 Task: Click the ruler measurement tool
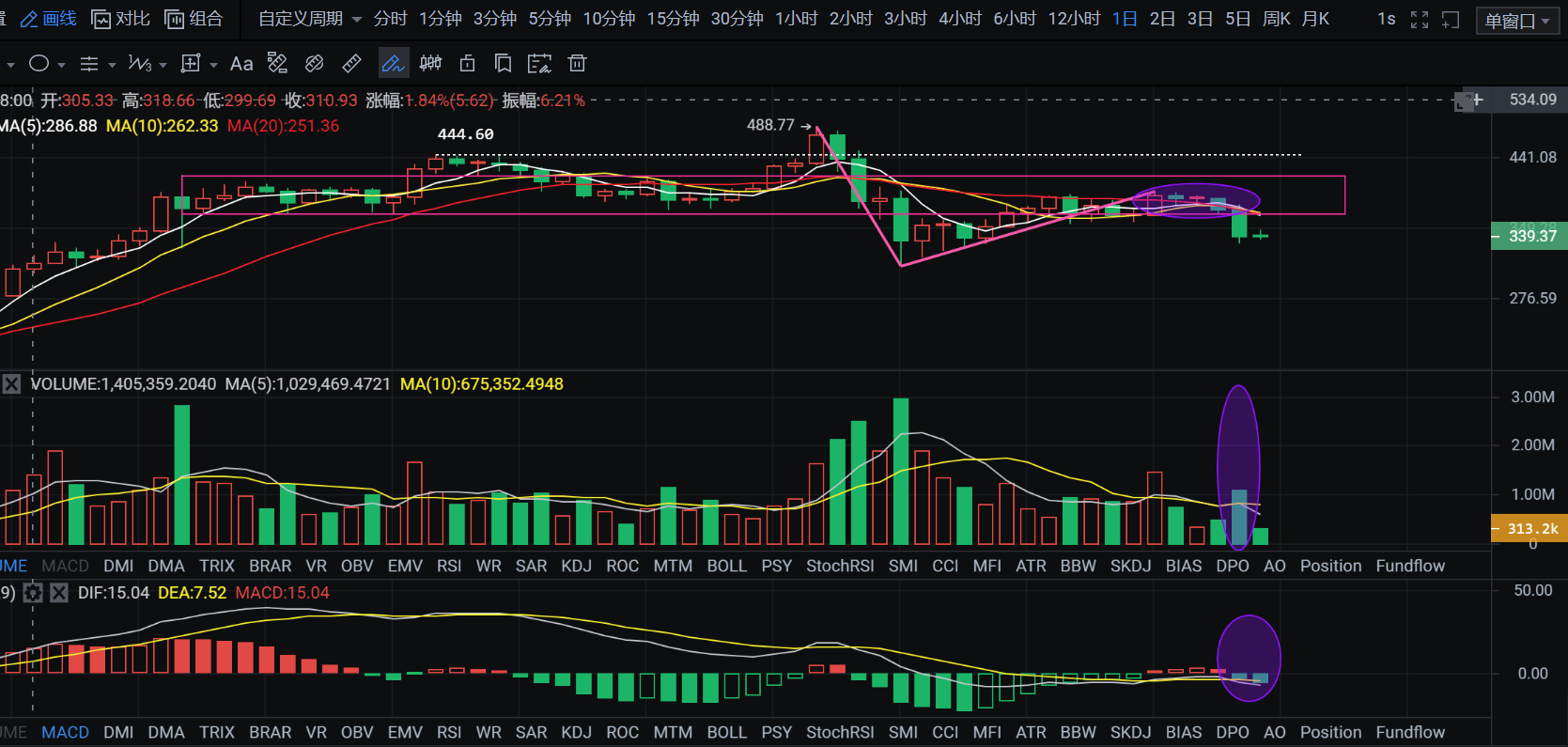(x=351, y=63)
